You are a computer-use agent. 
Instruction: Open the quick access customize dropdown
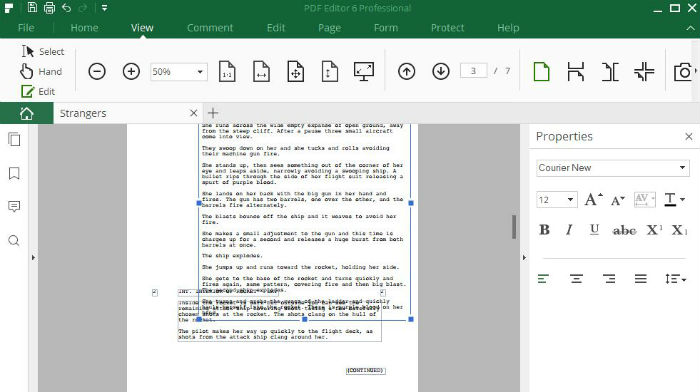(x=104, y=8)
